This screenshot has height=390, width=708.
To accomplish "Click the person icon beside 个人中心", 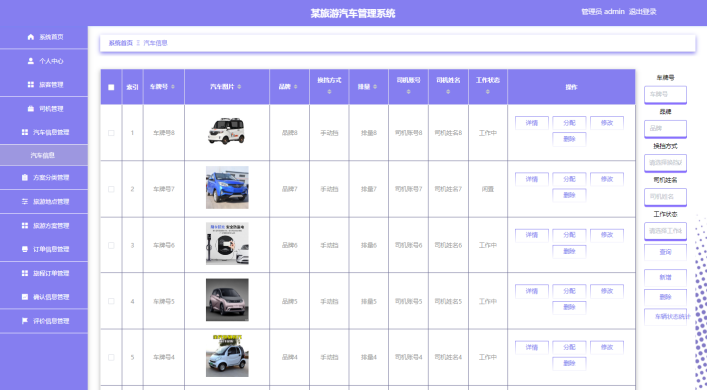I will click(x=31, y=60).
